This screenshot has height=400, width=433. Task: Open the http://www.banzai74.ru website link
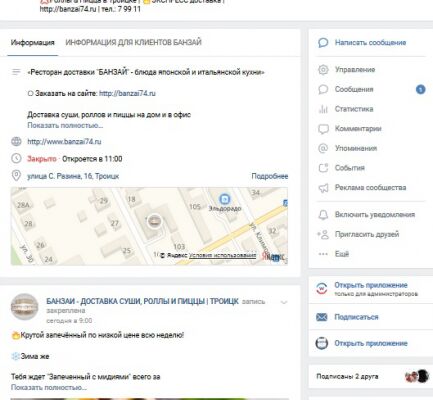coord(64,142)
